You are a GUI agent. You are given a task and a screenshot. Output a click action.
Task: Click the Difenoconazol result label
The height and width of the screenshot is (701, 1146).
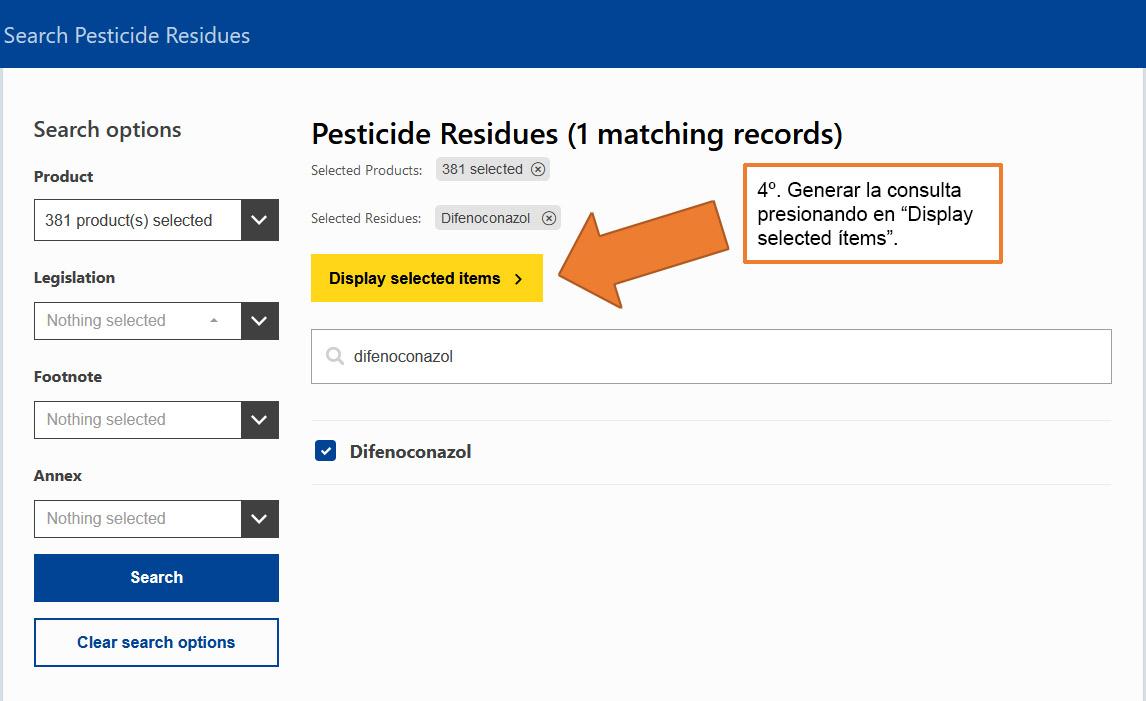click(410, 452)
